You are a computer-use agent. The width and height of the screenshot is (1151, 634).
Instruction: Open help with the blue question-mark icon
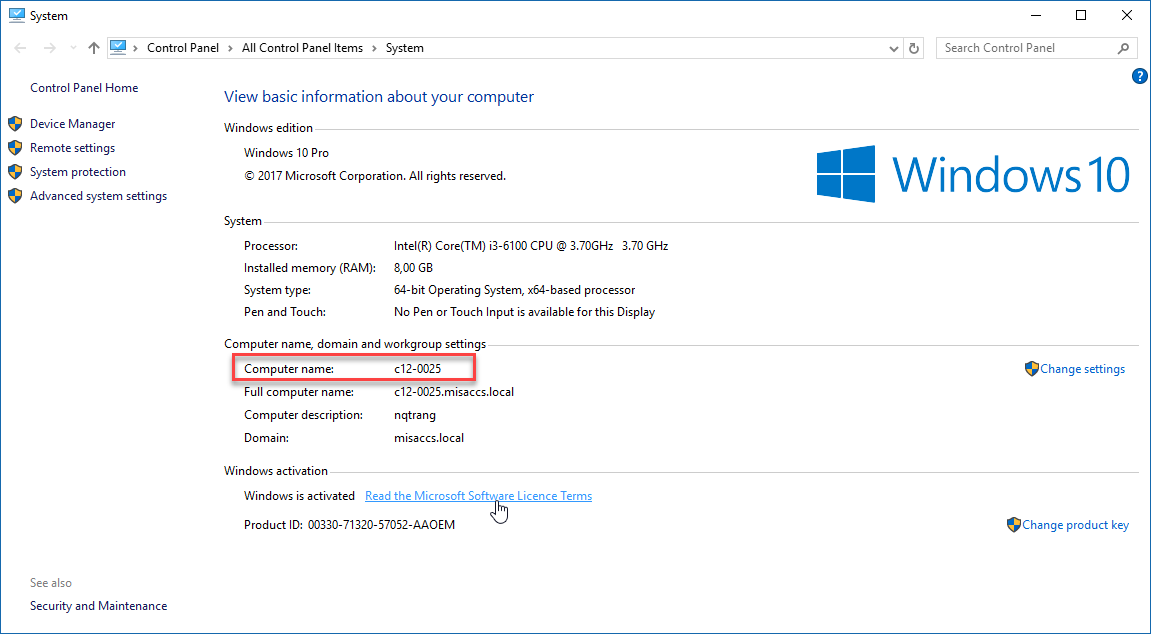1139,77
